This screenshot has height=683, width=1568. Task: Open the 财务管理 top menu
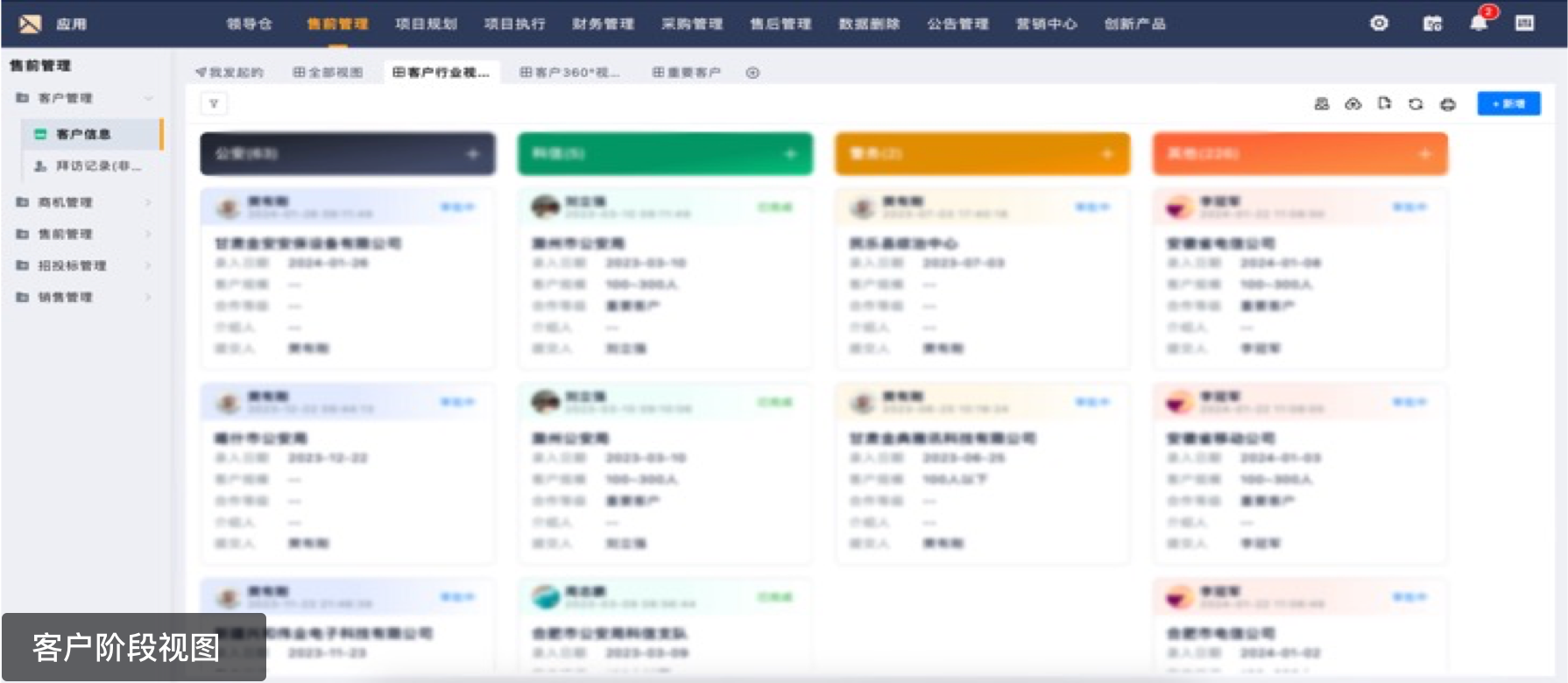click(x=603, y=24)
